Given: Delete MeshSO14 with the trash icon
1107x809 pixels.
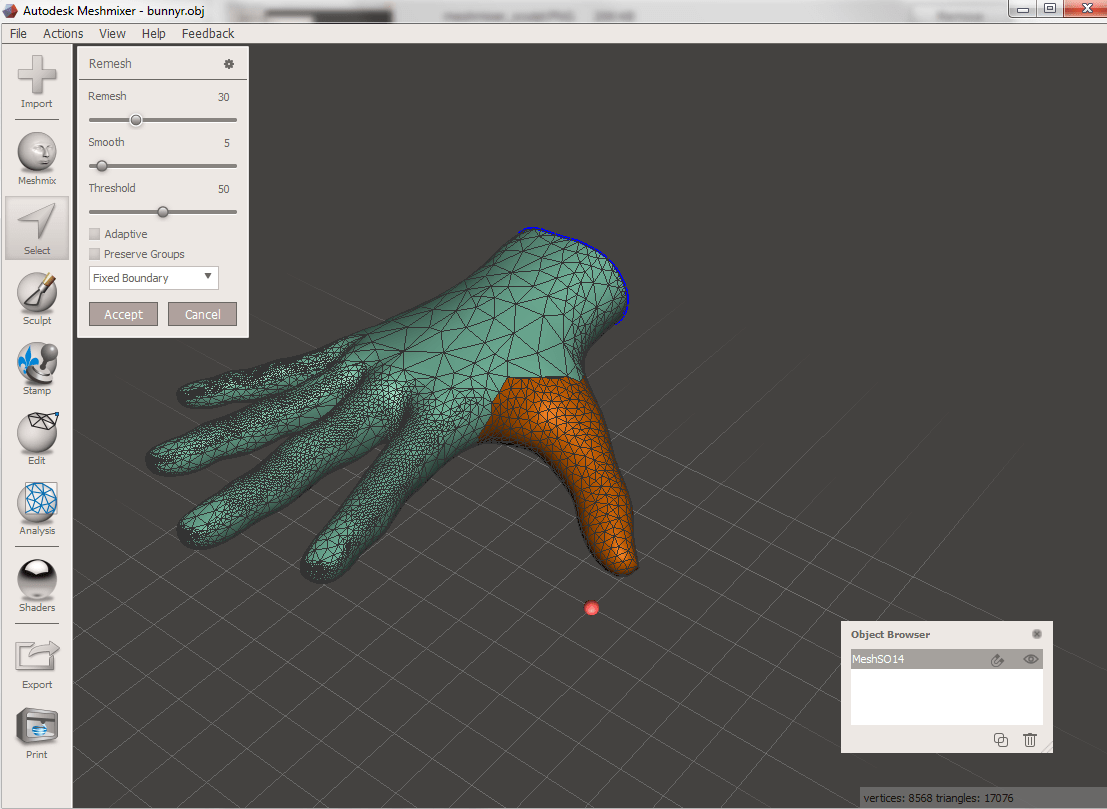Looking at the screenshot, I should point(1030,740).
